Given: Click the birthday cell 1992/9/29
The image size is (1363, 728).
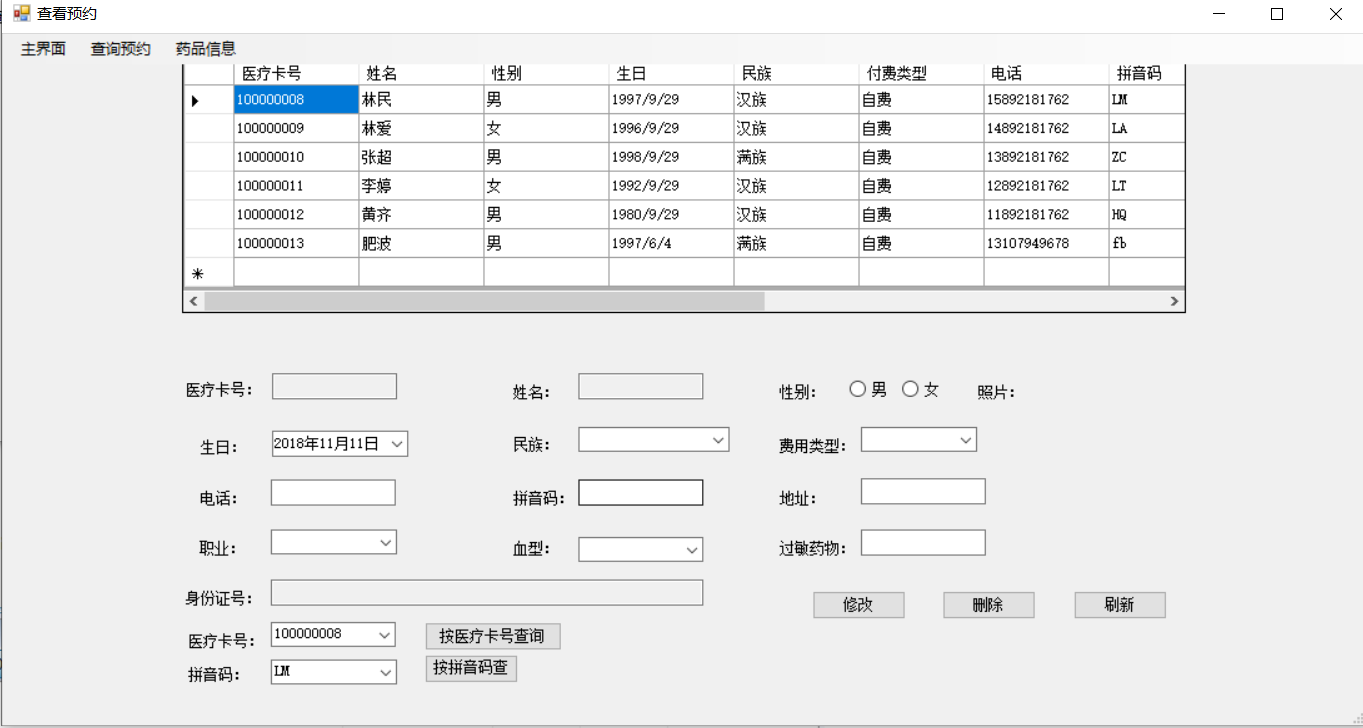Looking at the screenshot, I should [671, 186].
